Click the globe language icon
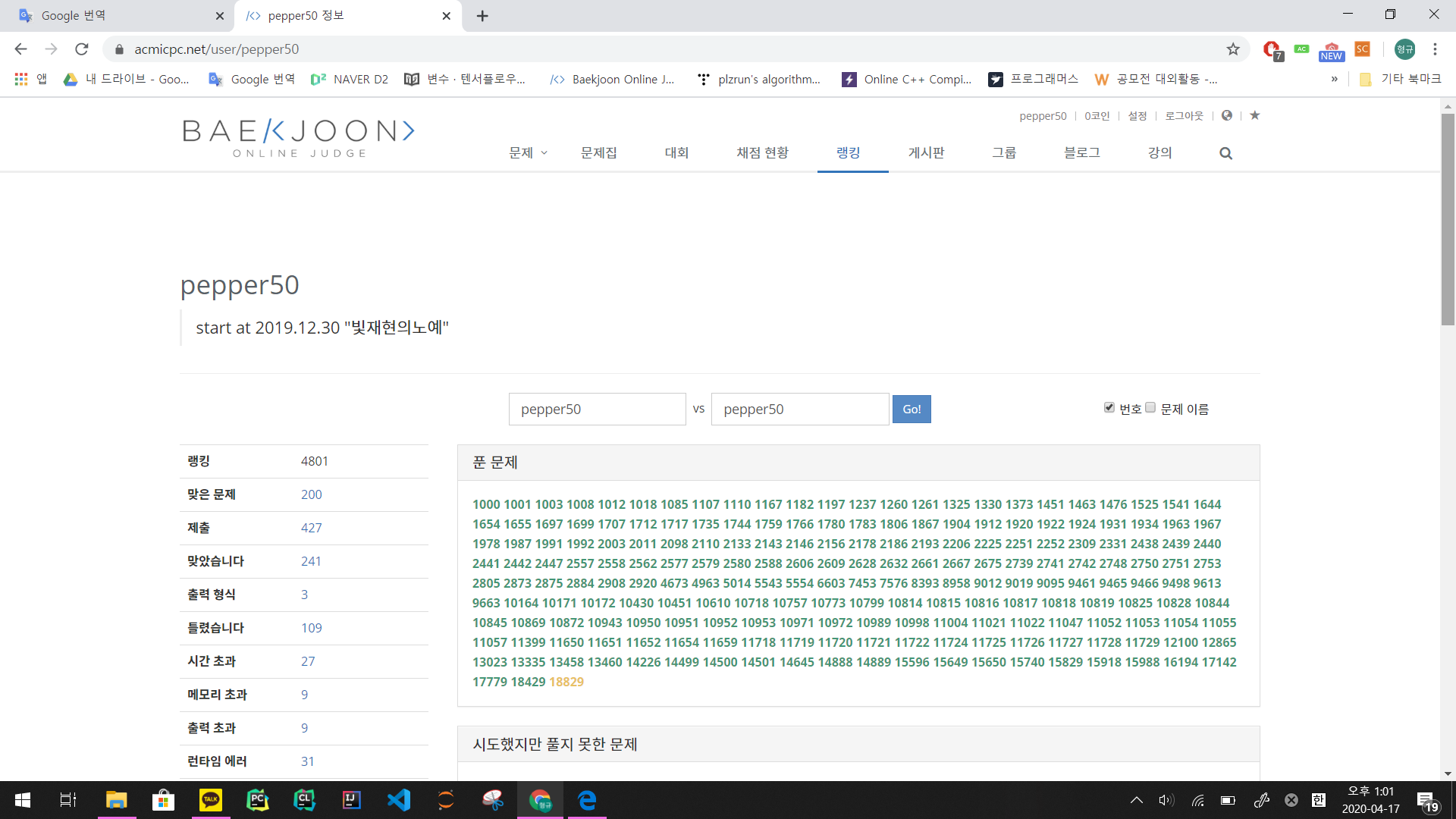Image resolution: width=1456 pixels, height=819 pixels. [1227, 115]
